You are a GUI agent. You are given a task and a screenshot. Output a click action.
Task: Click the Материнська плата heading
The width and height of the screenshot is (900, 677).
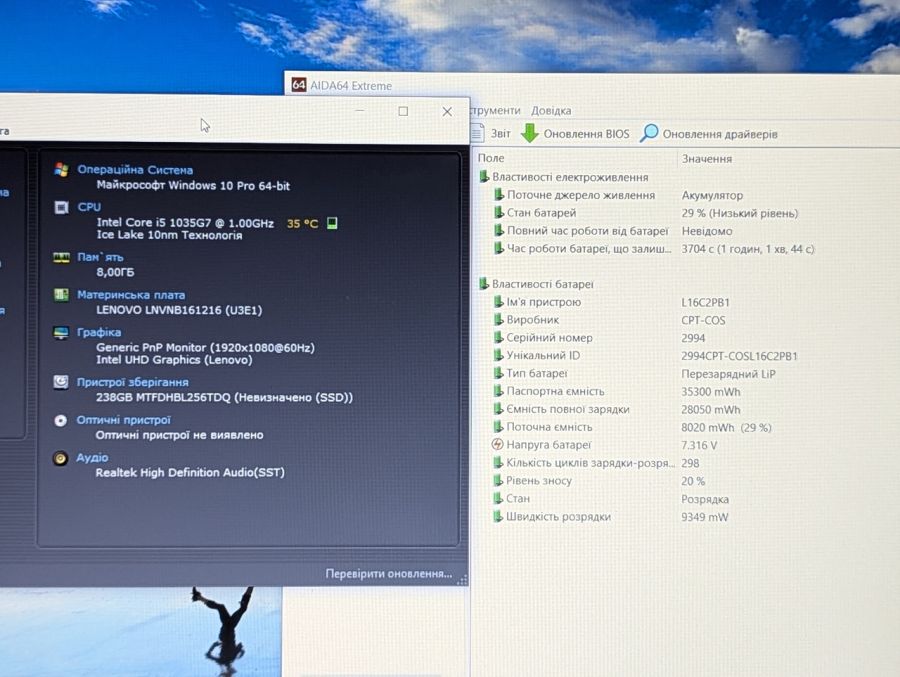pos(131,295)
